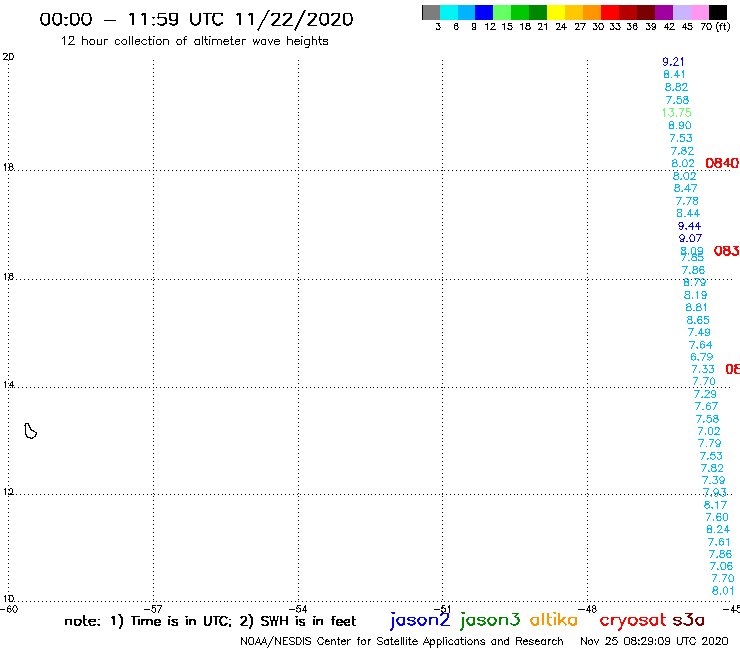Select the wave height reading 9.21
This screenshot has height=650, width=740.
pos(673,62)
